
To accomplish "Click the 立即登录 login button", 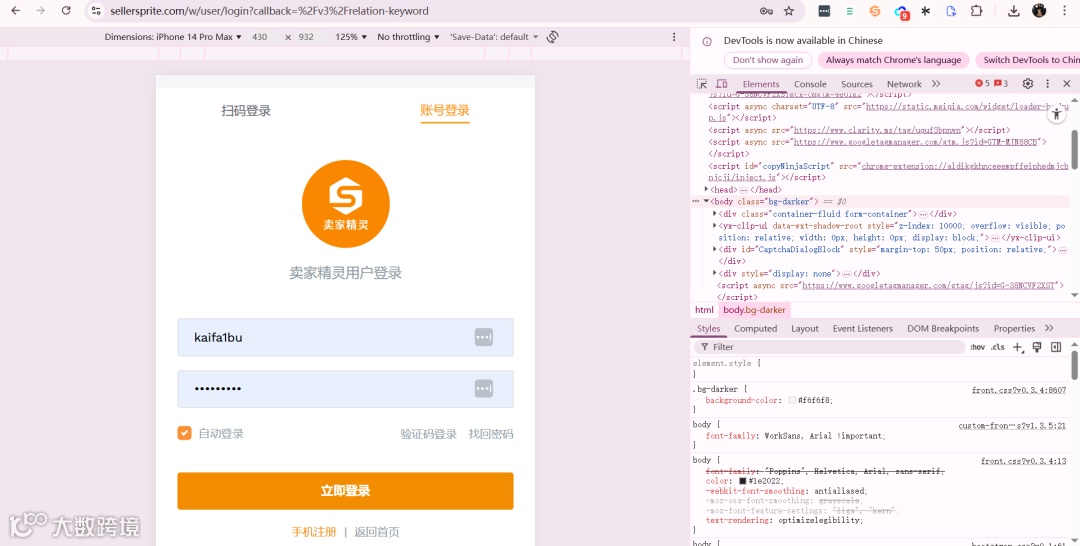I will point(345,491).
